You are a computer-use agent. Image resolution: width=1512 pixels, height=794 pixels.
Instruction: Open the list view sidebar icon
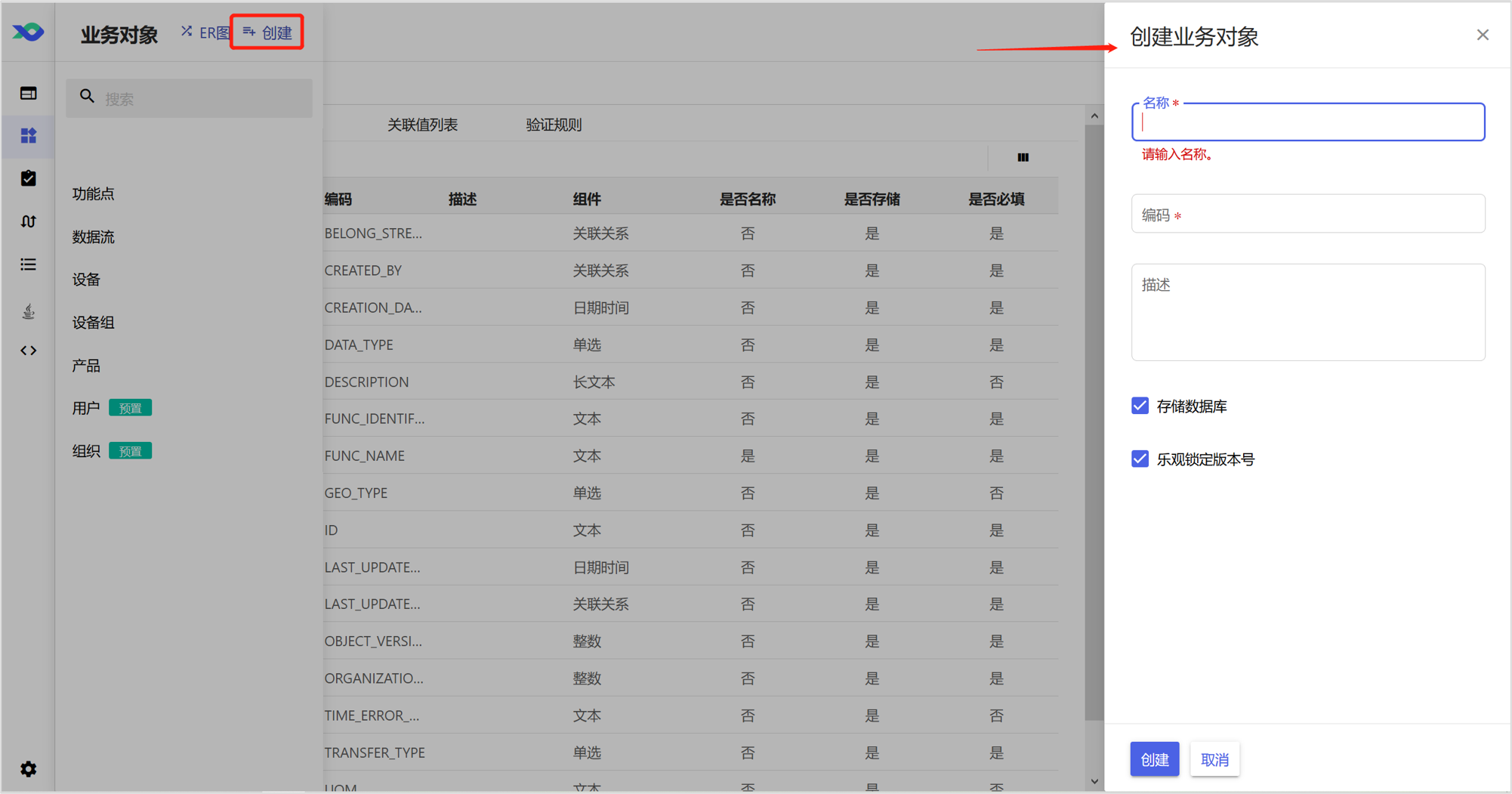click(x=28, y=264)
